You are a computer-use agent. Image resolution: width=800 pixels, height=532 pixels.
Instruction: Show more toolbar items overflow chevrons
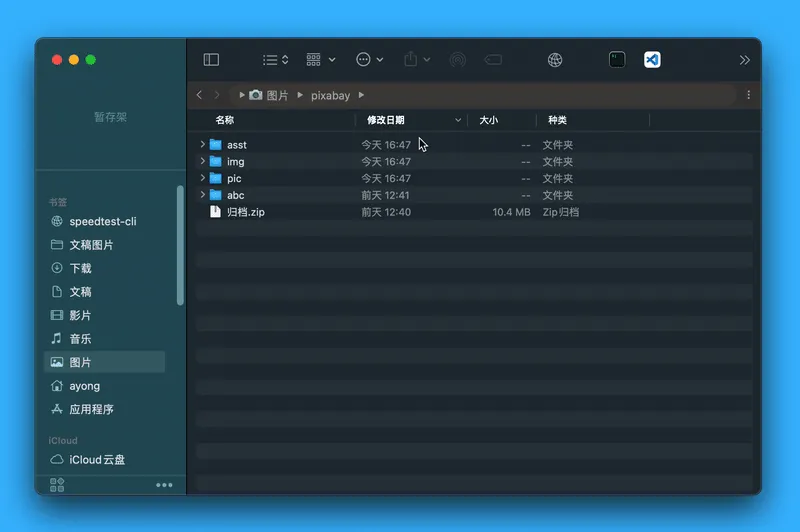pos(744,60)
